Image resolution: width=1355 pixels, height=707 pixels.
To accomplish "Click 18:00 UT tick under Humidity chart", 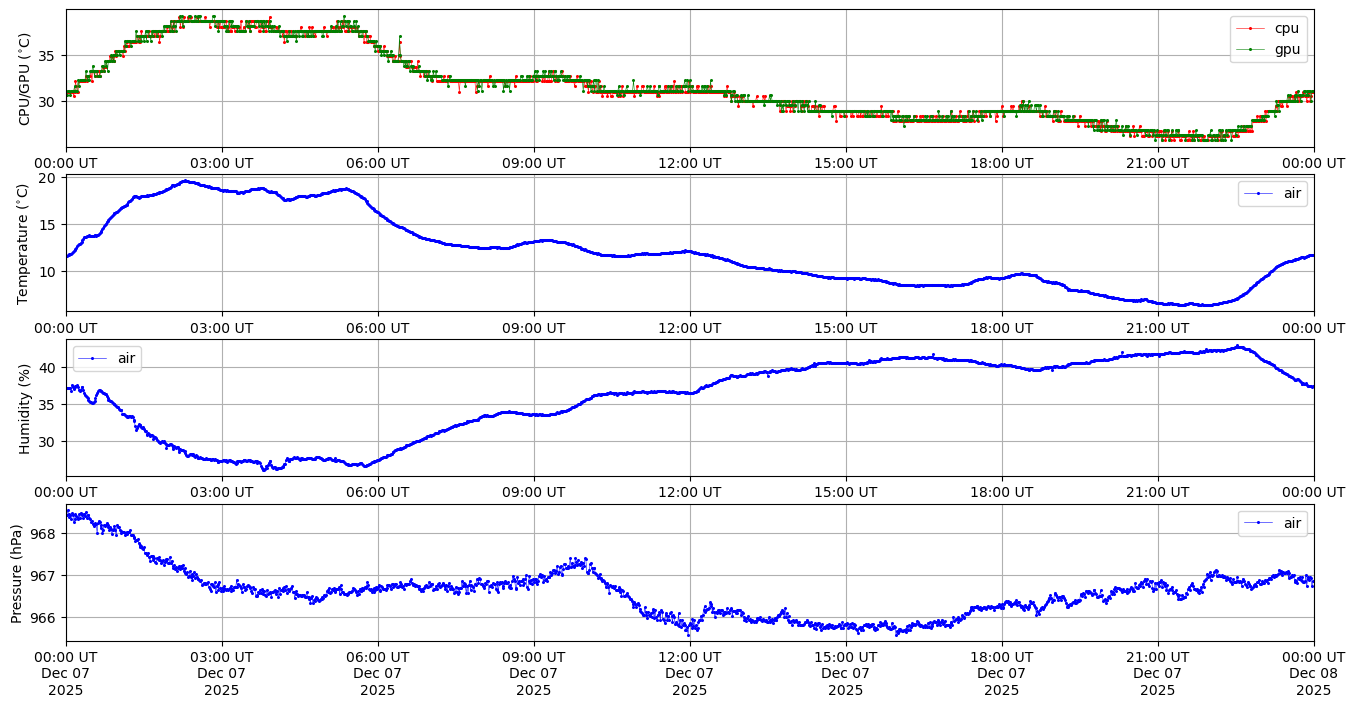I will (1001, 493).
